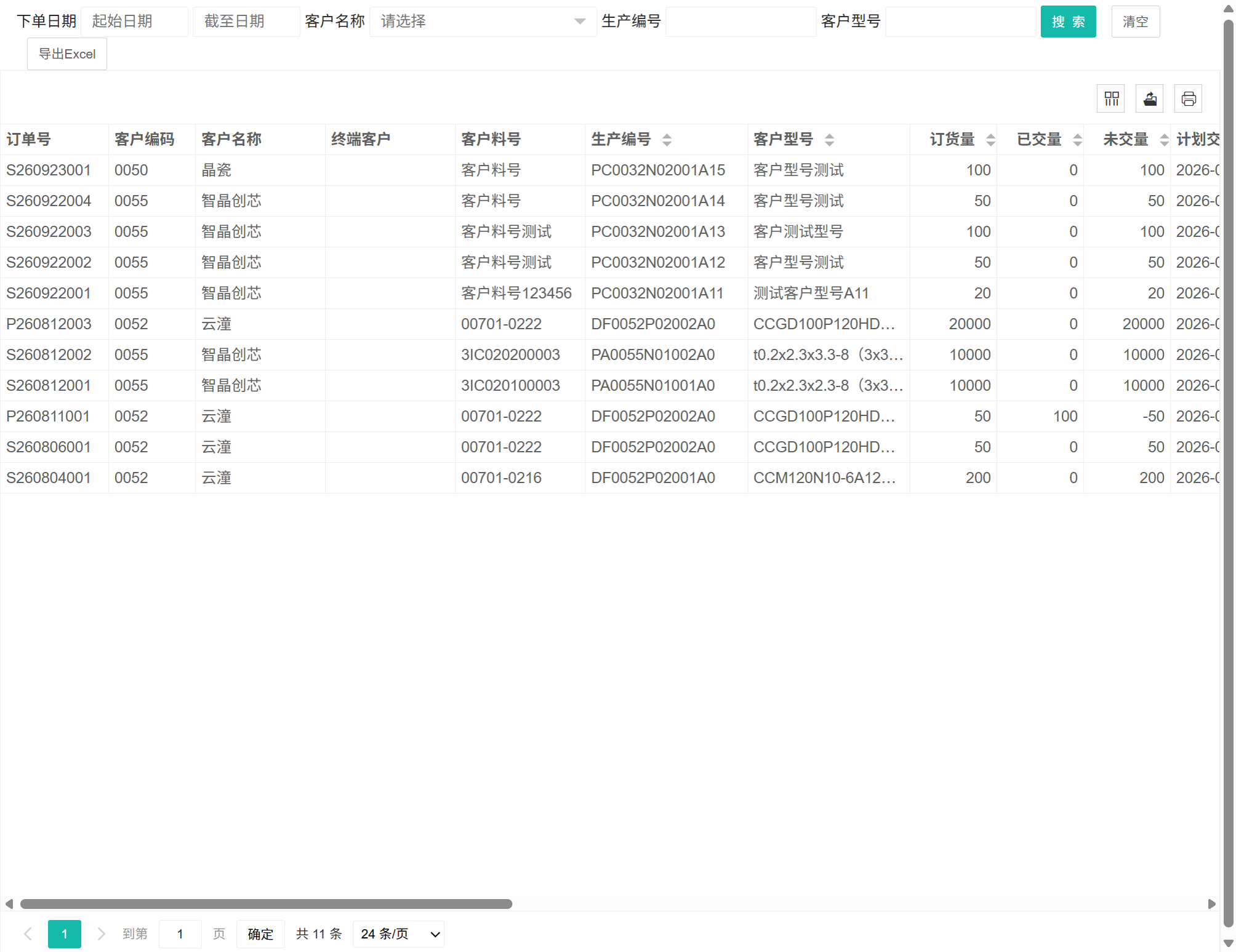Go to next page arrow
Screen dimensions: 1236x952
pyautogui.click(x=102, y=934)
